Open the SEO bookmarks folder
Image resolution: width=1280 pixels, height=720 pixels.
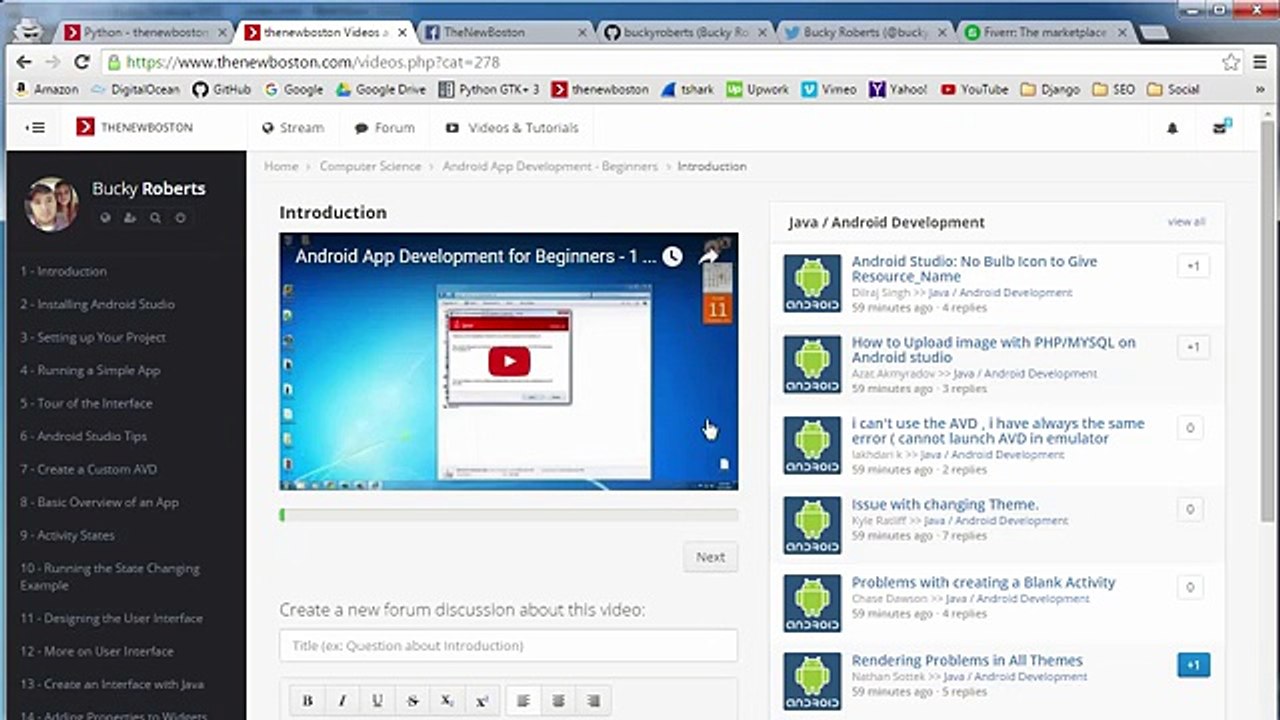[x=1114, y=89]
